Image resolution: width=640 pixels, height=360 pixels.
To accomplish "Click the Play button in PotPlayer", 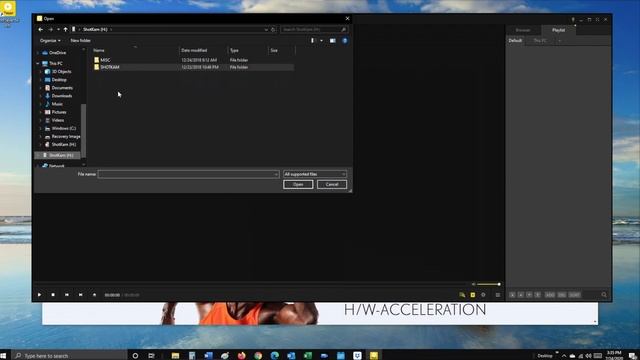I will (40, 295).
